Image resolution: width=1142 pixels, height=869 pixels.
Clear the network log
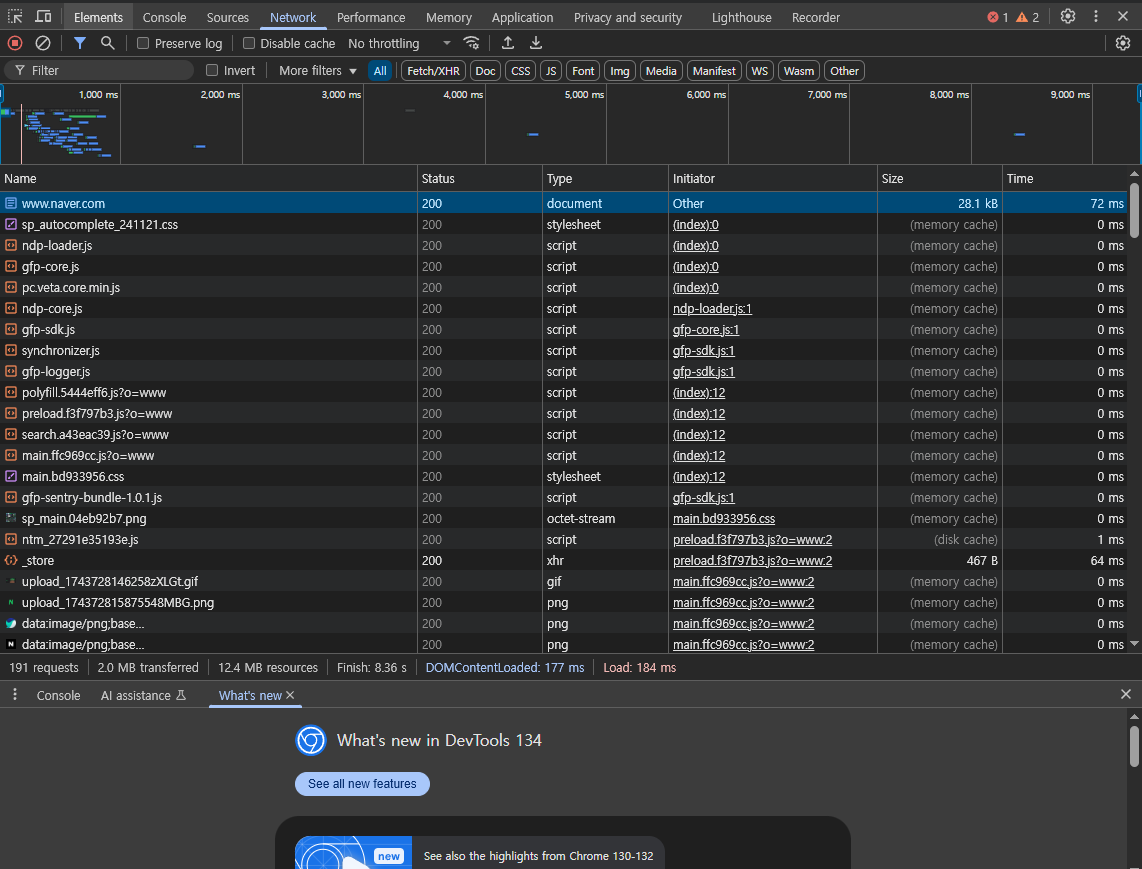tap(43, 43)
